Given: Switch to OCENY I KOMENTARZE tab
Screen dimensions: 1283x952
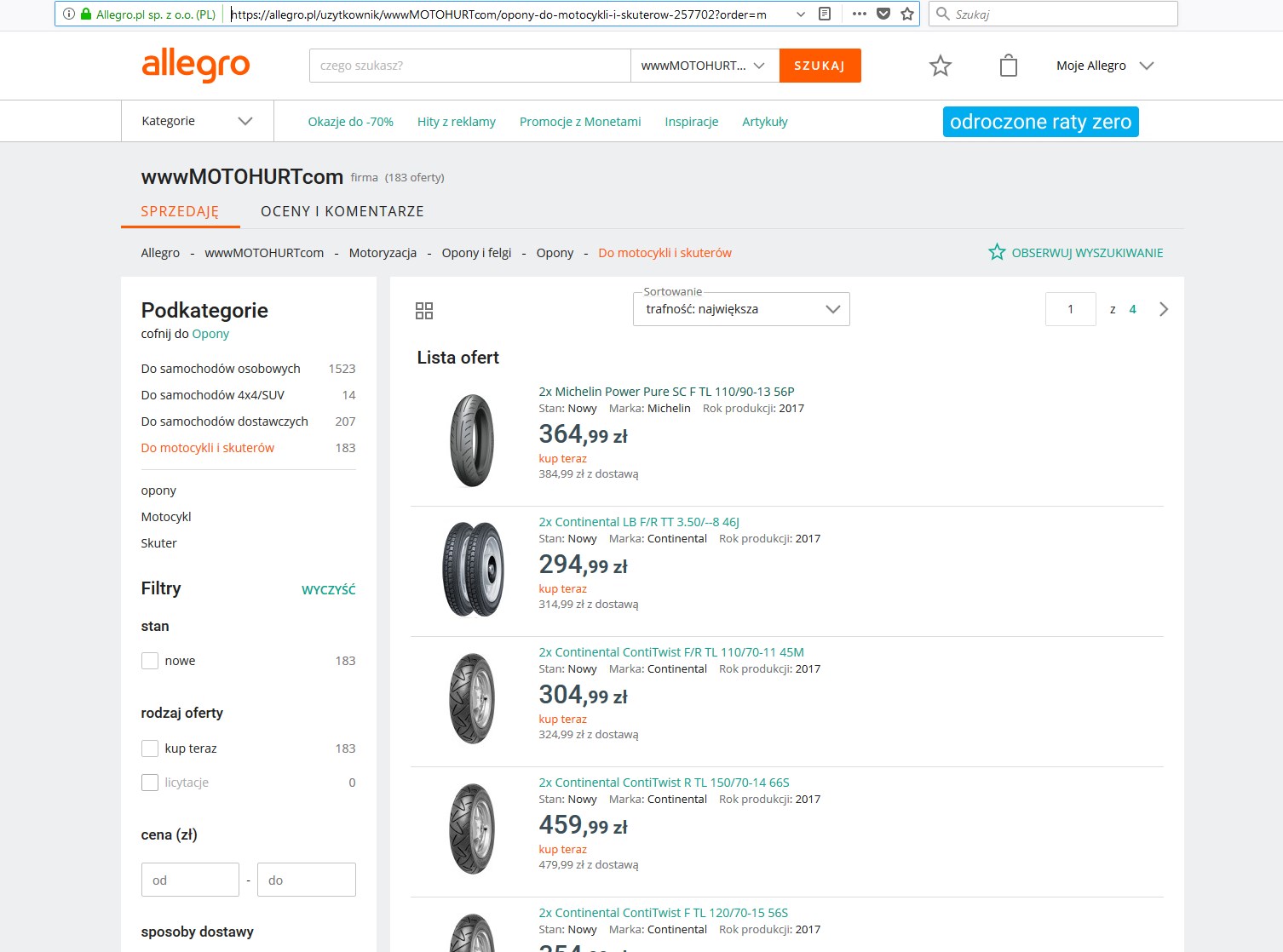Looking at the screenshot, I should (x=342, y=211).
